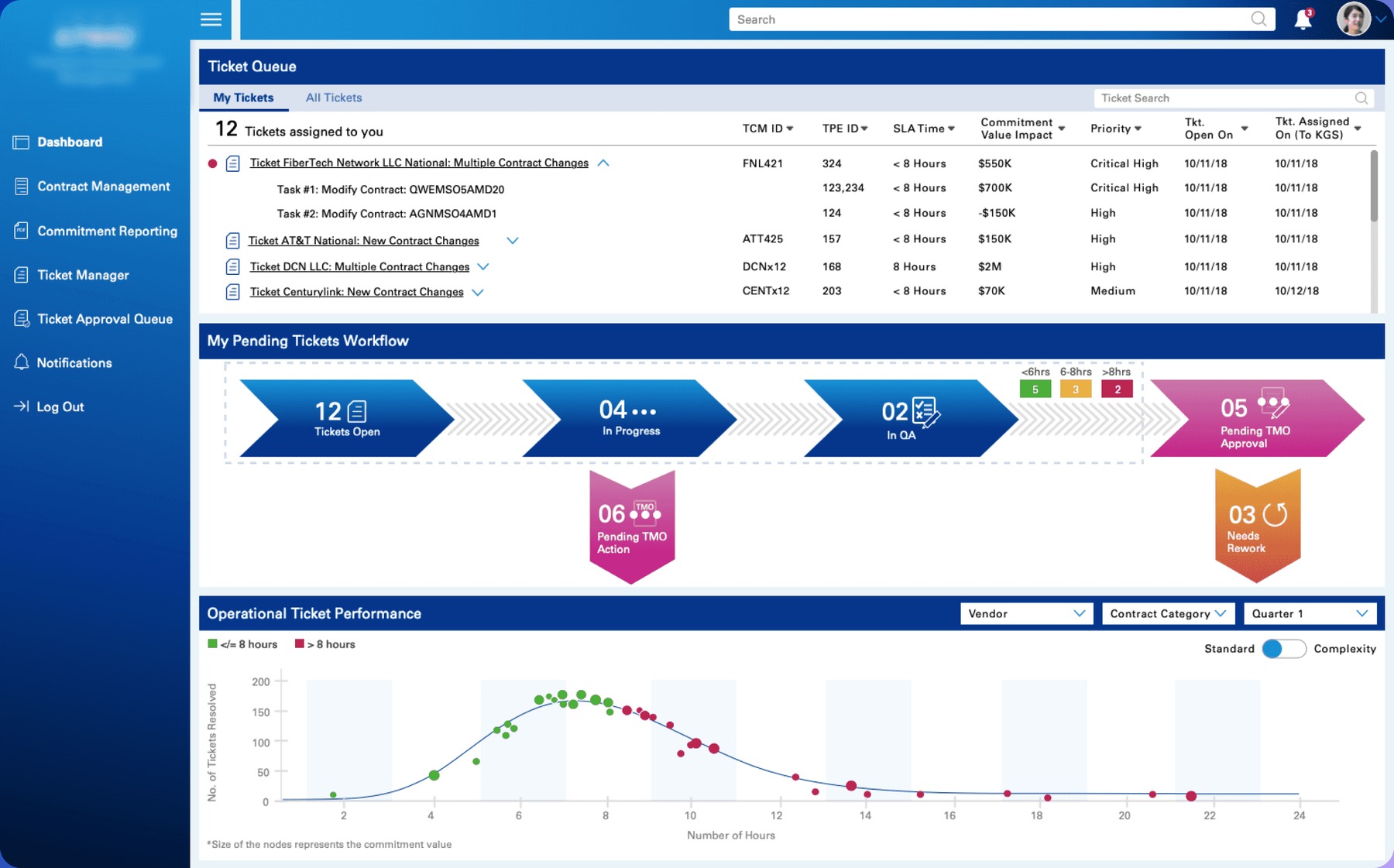Viewport: 1394px width, 868px height.
Task: Select Task #2 Modify Contract AGNMSO4AMD1
Action: 386,214
